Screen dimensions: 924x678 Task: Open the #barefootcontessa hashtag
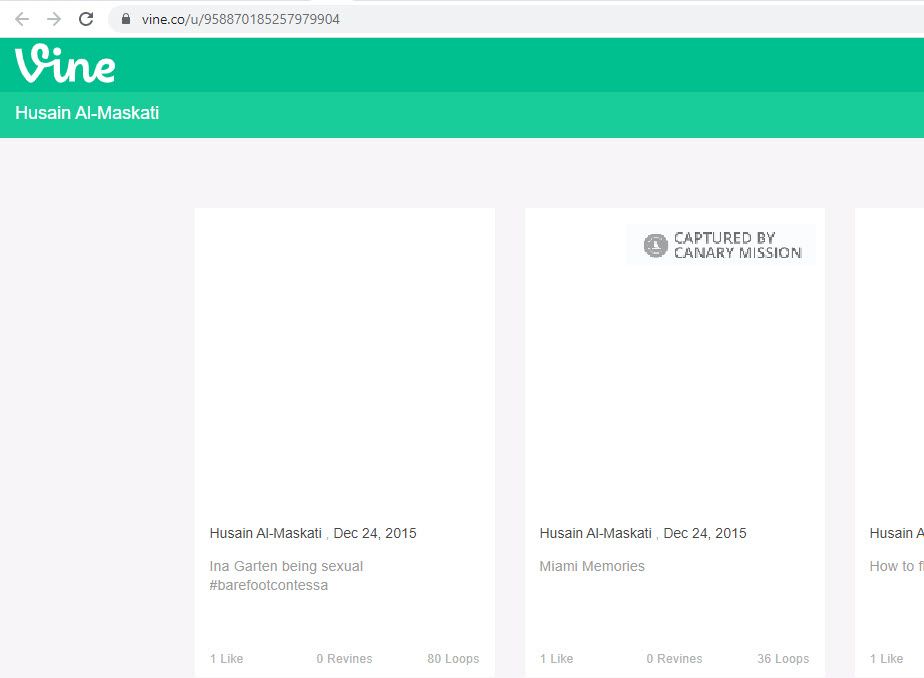click(x=268, y=585)
